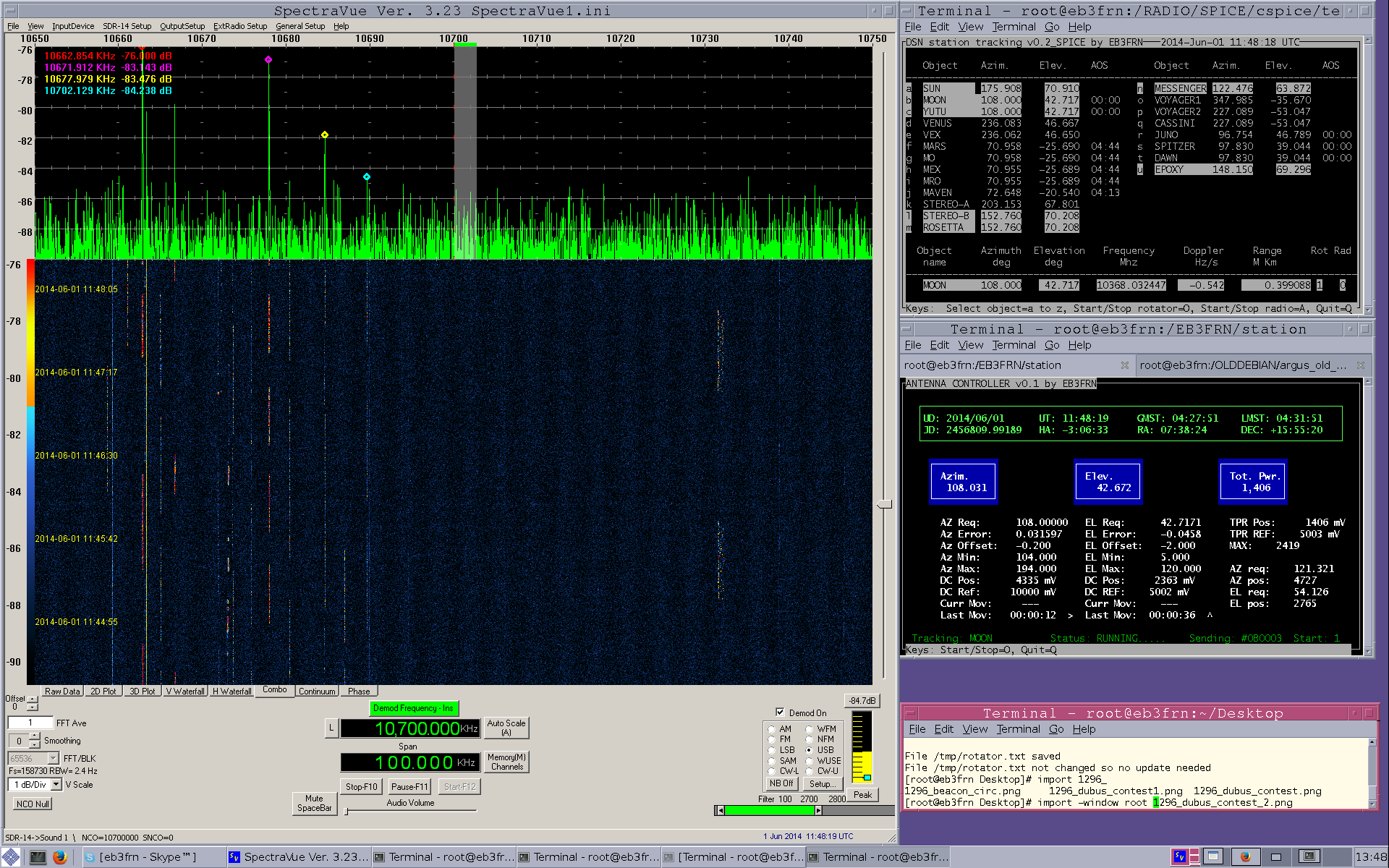Select the CW-U demodulation mode

click(809, 771)
